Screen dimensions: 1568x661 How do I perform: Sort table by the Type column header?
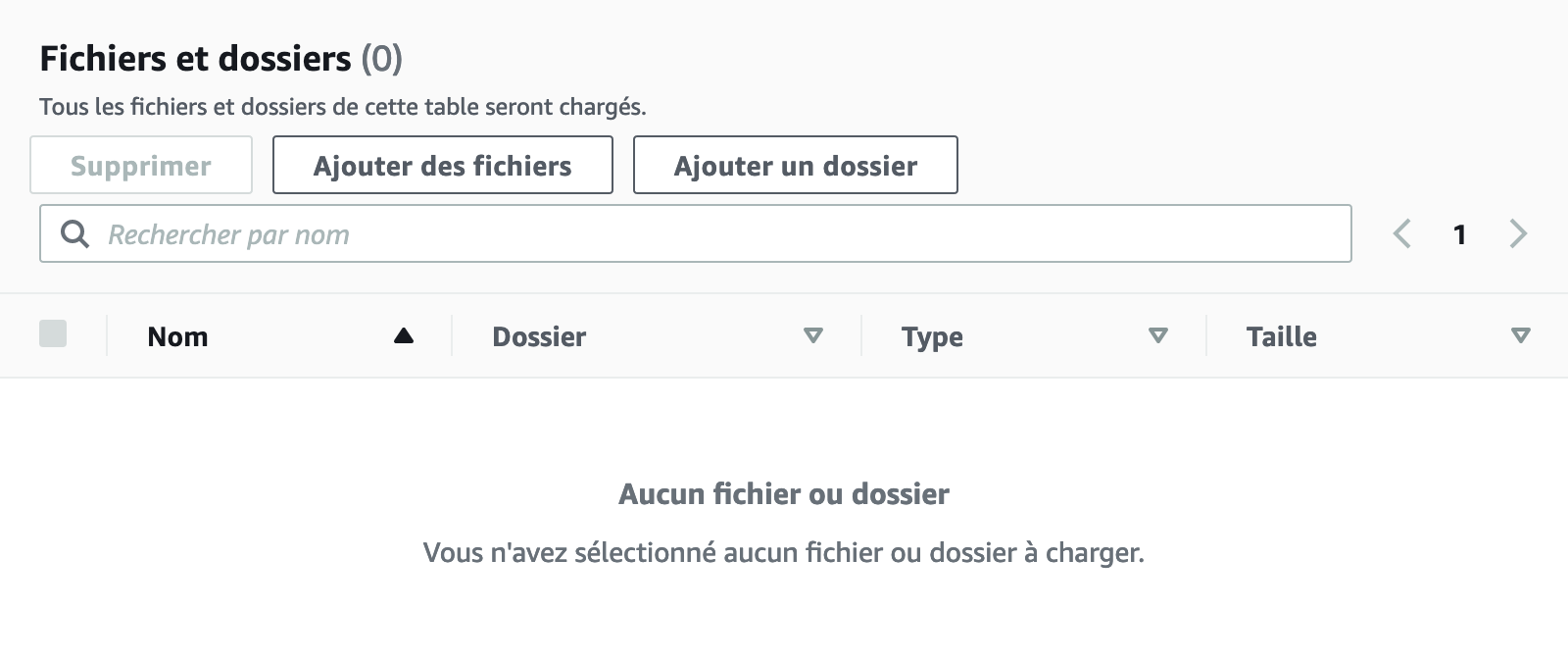[x=932, y=336]
